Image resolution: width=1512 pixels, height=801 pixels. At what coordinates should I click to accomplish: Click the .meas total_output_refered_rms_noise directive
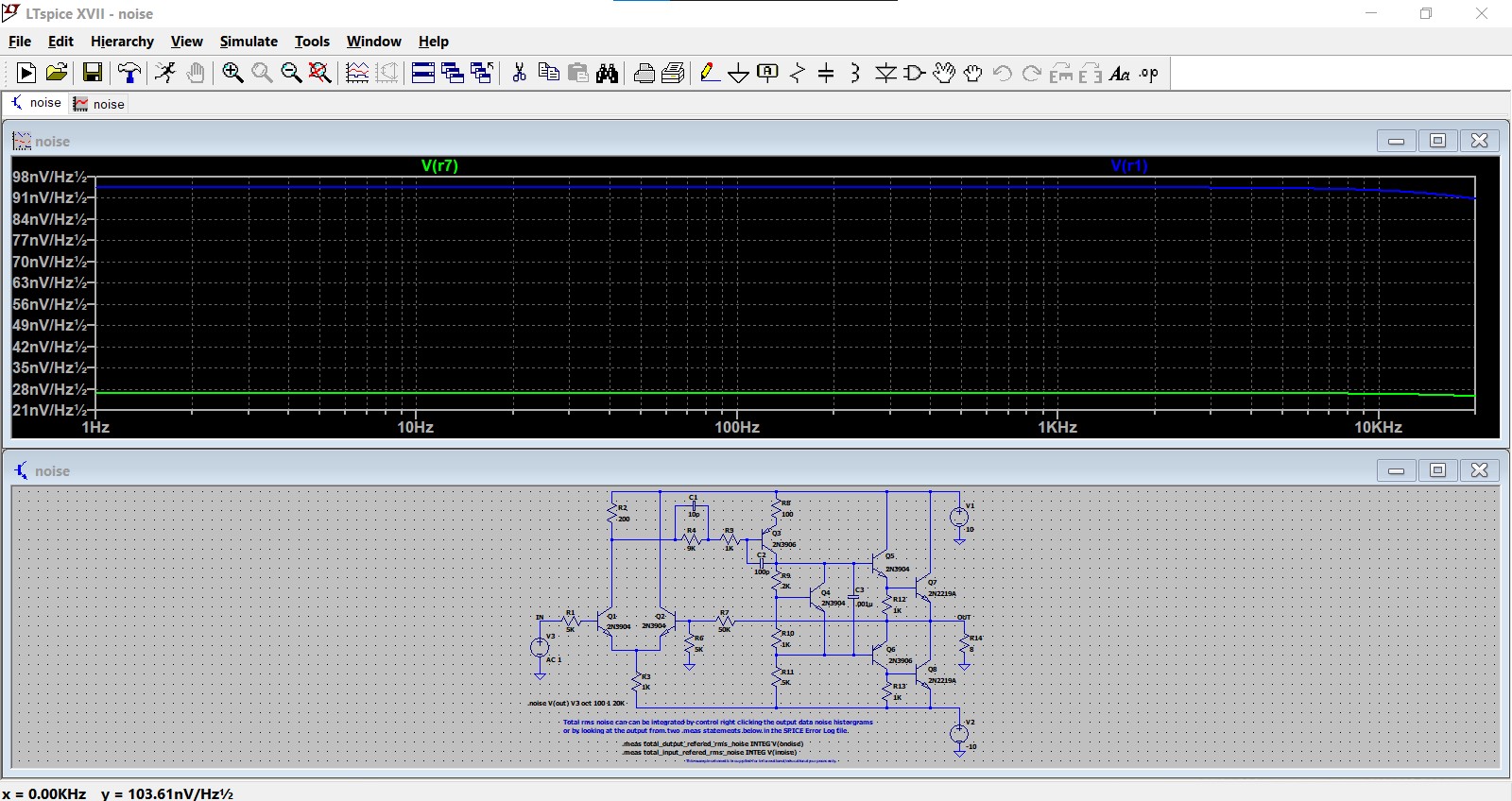[713, 743]
